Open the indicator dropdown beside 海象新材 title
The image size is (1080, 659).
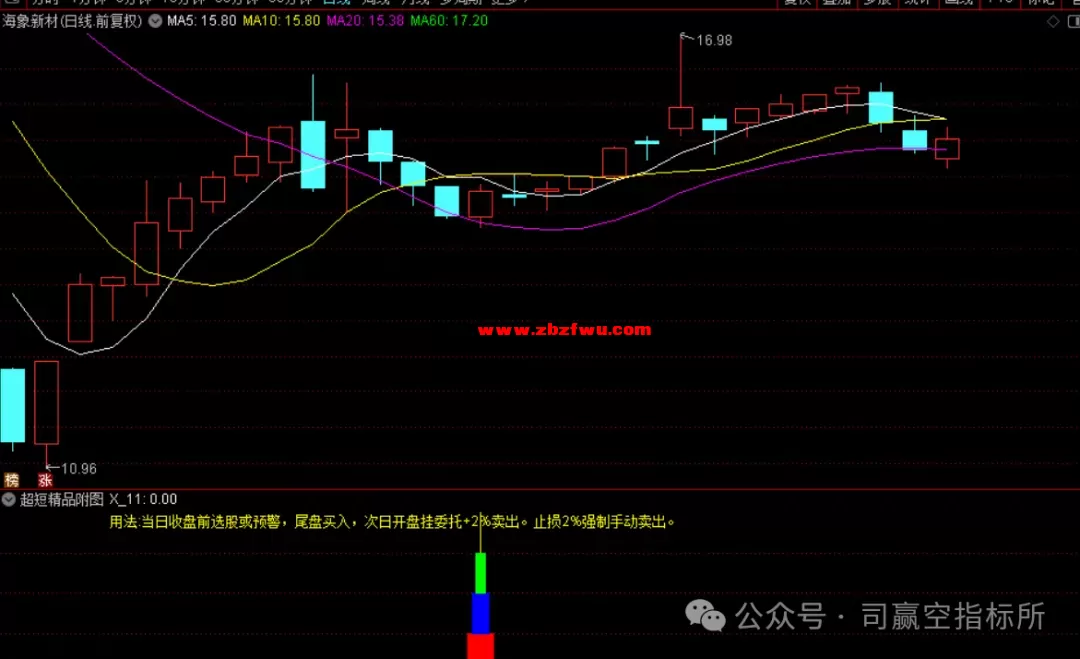click(x=156, y=21)
